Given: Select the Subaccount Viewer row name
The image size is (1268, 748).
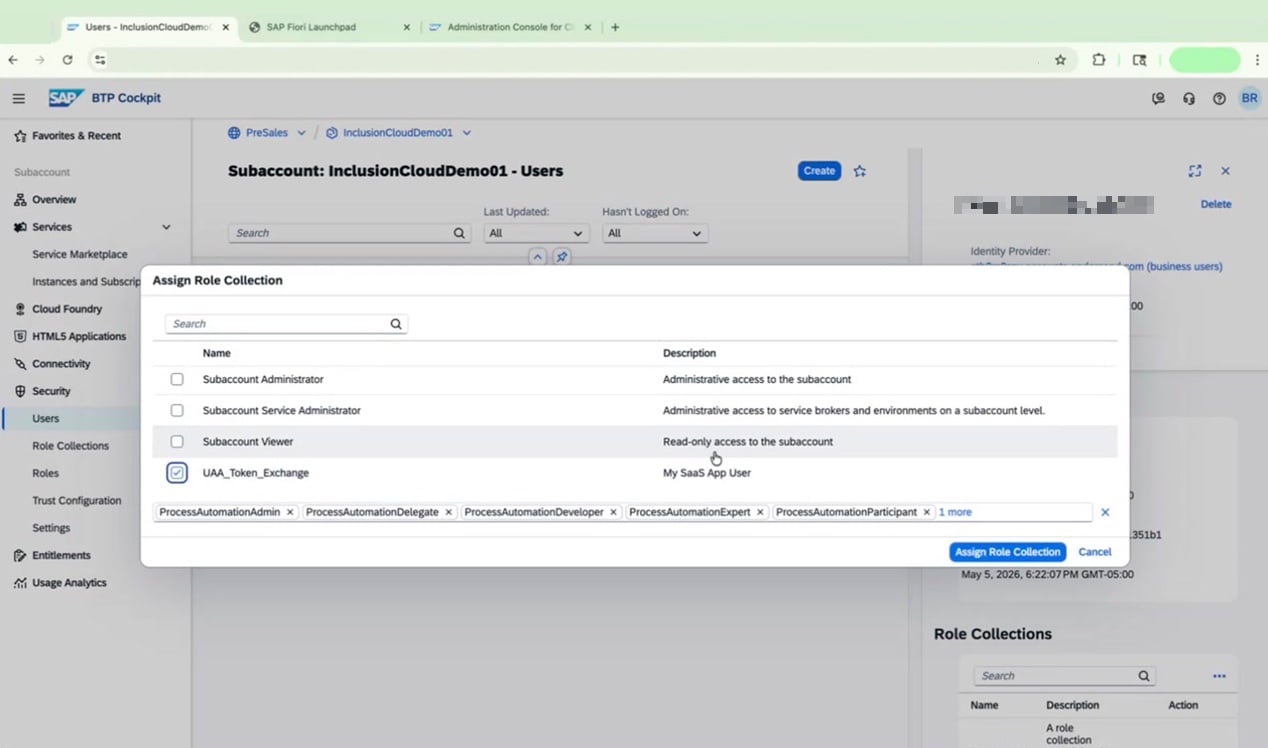Looking at the screenshot, I should pyautogui.click(x=248, y=442).
